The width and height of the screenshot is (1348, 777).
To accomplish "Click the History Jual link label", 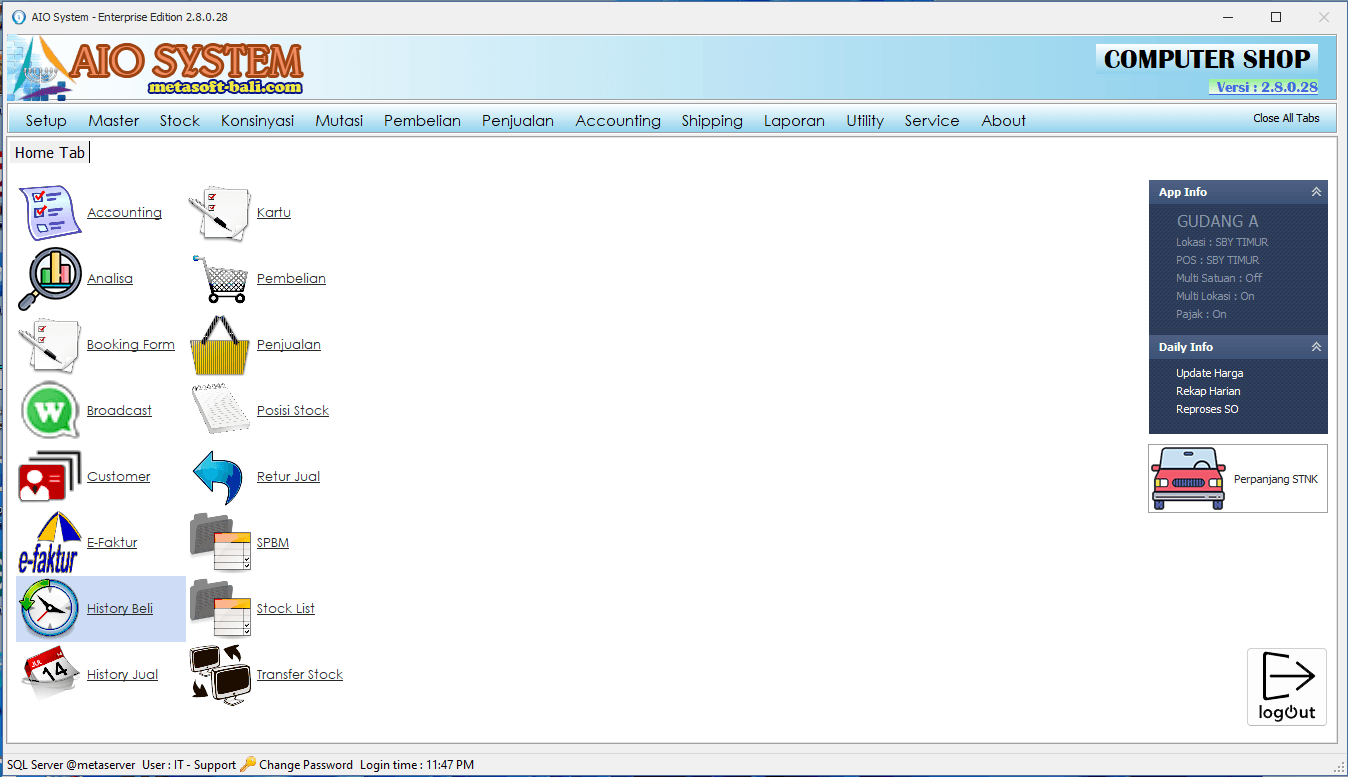I will 122,674.
